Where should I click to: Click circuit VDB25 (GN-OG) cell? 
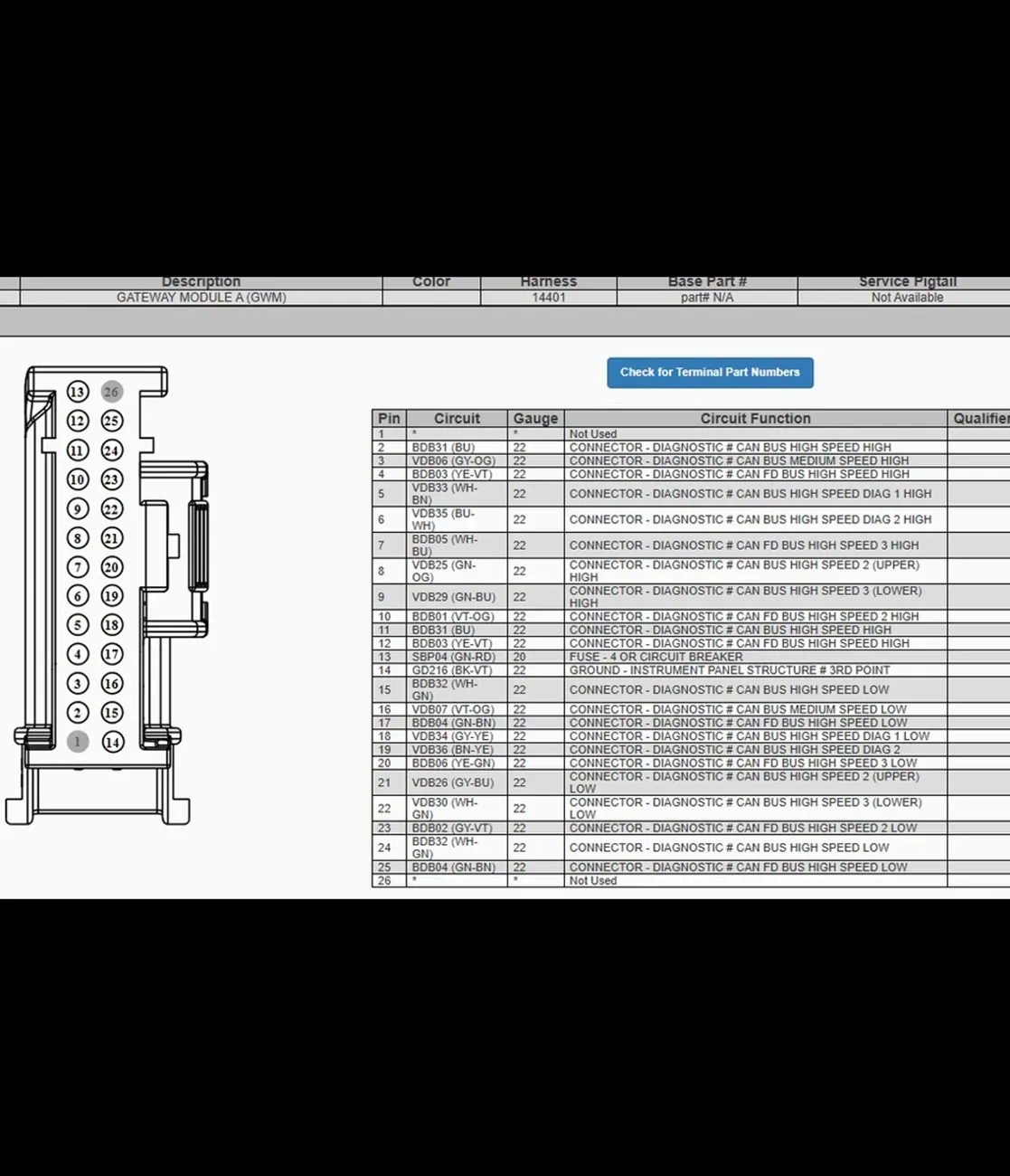[457, 572]
